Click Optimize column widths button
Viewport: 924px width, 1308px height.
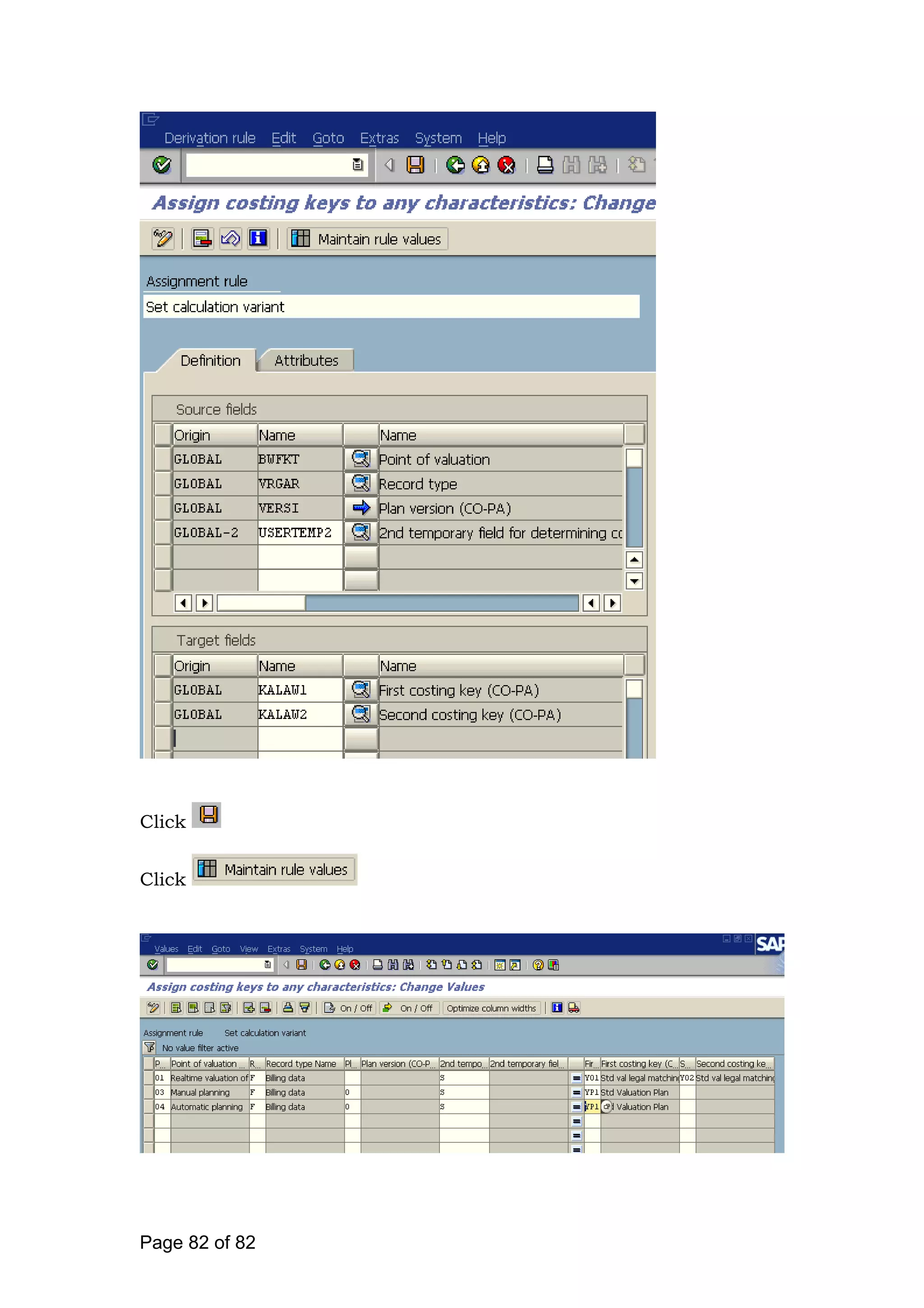coord(491,1008)
